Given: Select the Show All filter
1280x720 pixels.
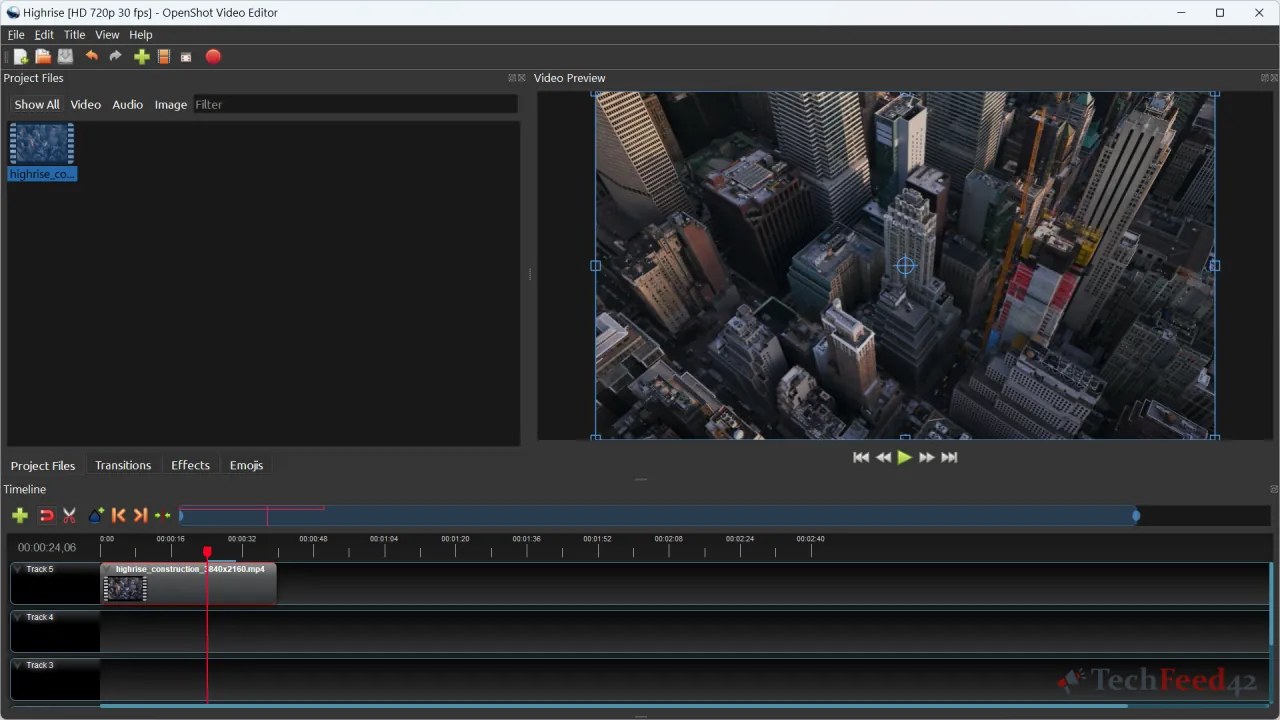Looking at the screenshot, I should tap(37, 104).
